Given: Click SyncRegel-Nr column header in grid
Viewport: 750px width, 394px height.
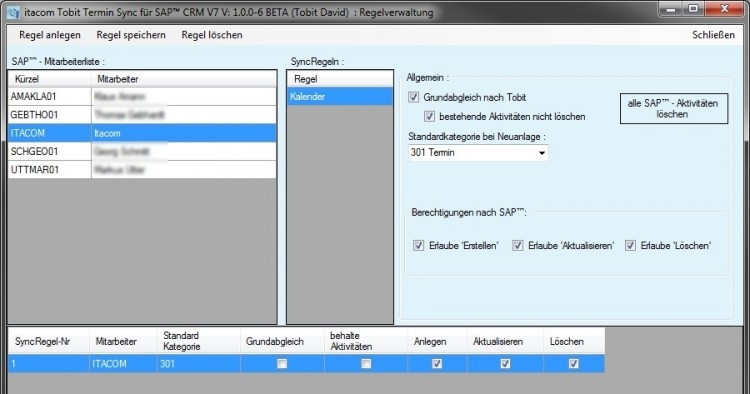Looking at the screenshot, I should pos(48,341).
